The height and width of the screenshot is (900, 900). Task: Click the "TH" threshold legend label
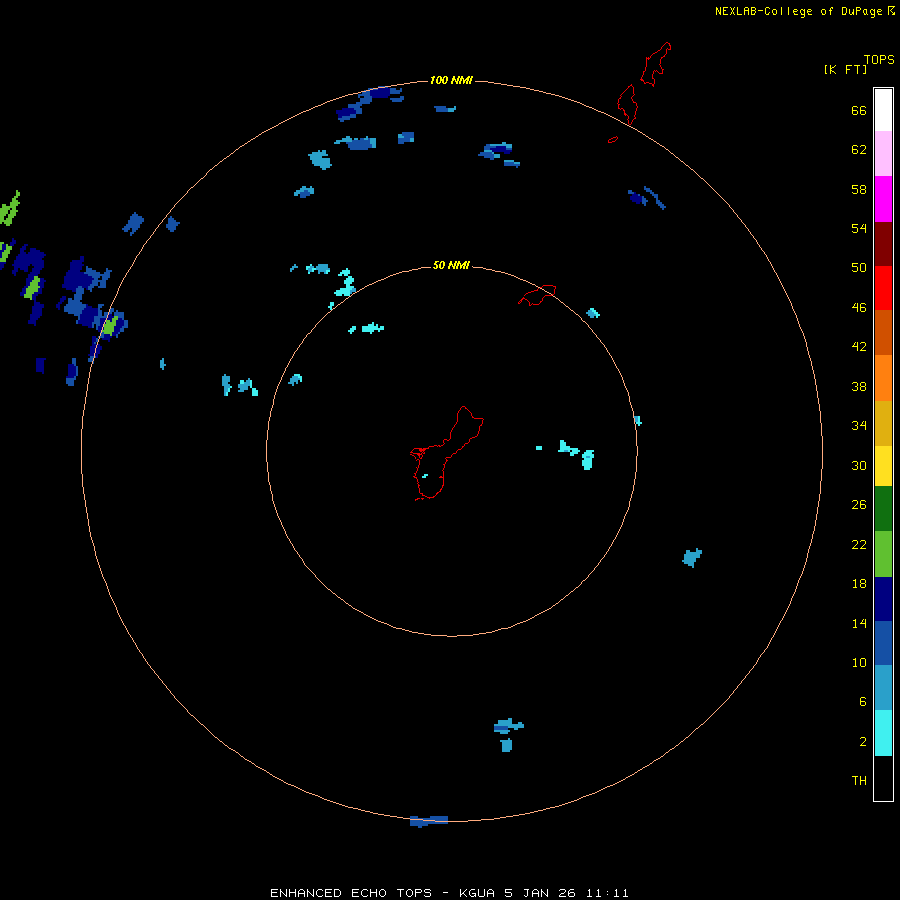click(x=859, y=781)
